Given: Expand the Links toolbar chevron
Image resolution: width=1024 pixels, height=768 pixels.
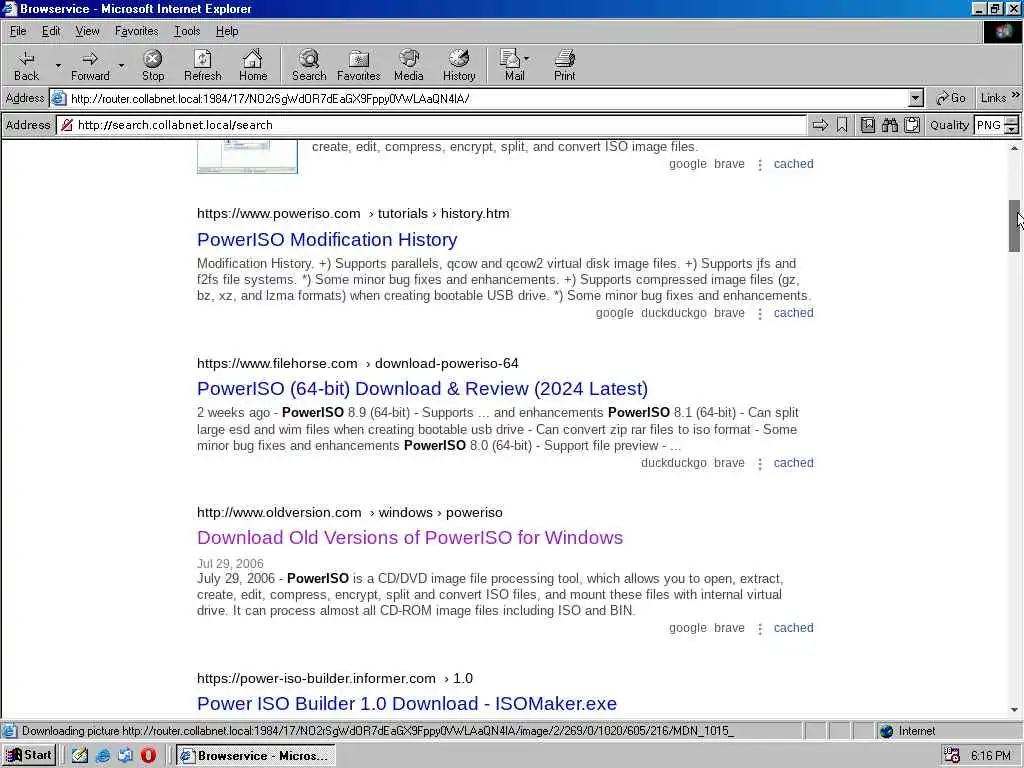Looking at the screenshot, I should [1016, 95].
